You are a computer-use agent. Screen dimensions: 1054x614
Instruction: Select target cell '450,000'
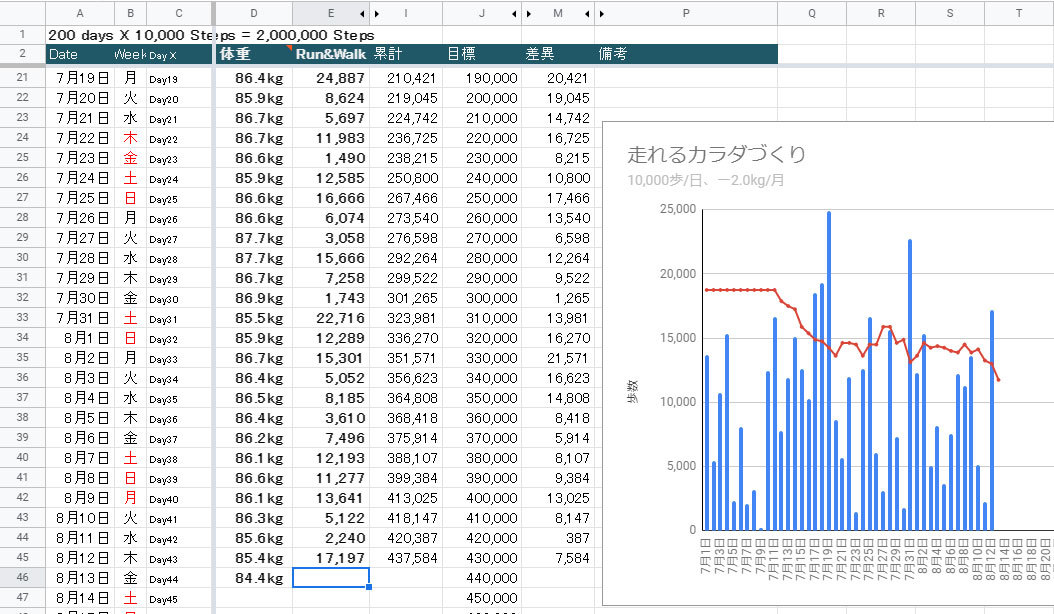(482, 598)
